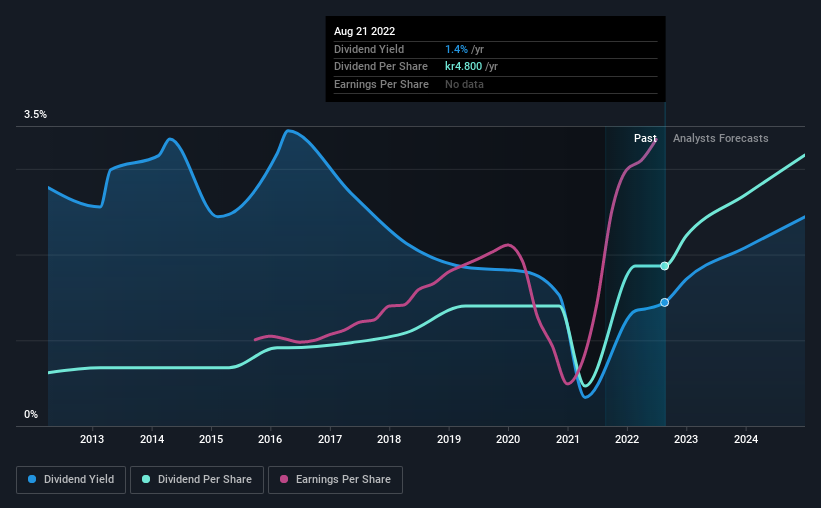Viewport: 821px width, 508px height.
Task: Toggle the Dividend Yield legend button
Action: pyautogui.click(x=71, y=480)
